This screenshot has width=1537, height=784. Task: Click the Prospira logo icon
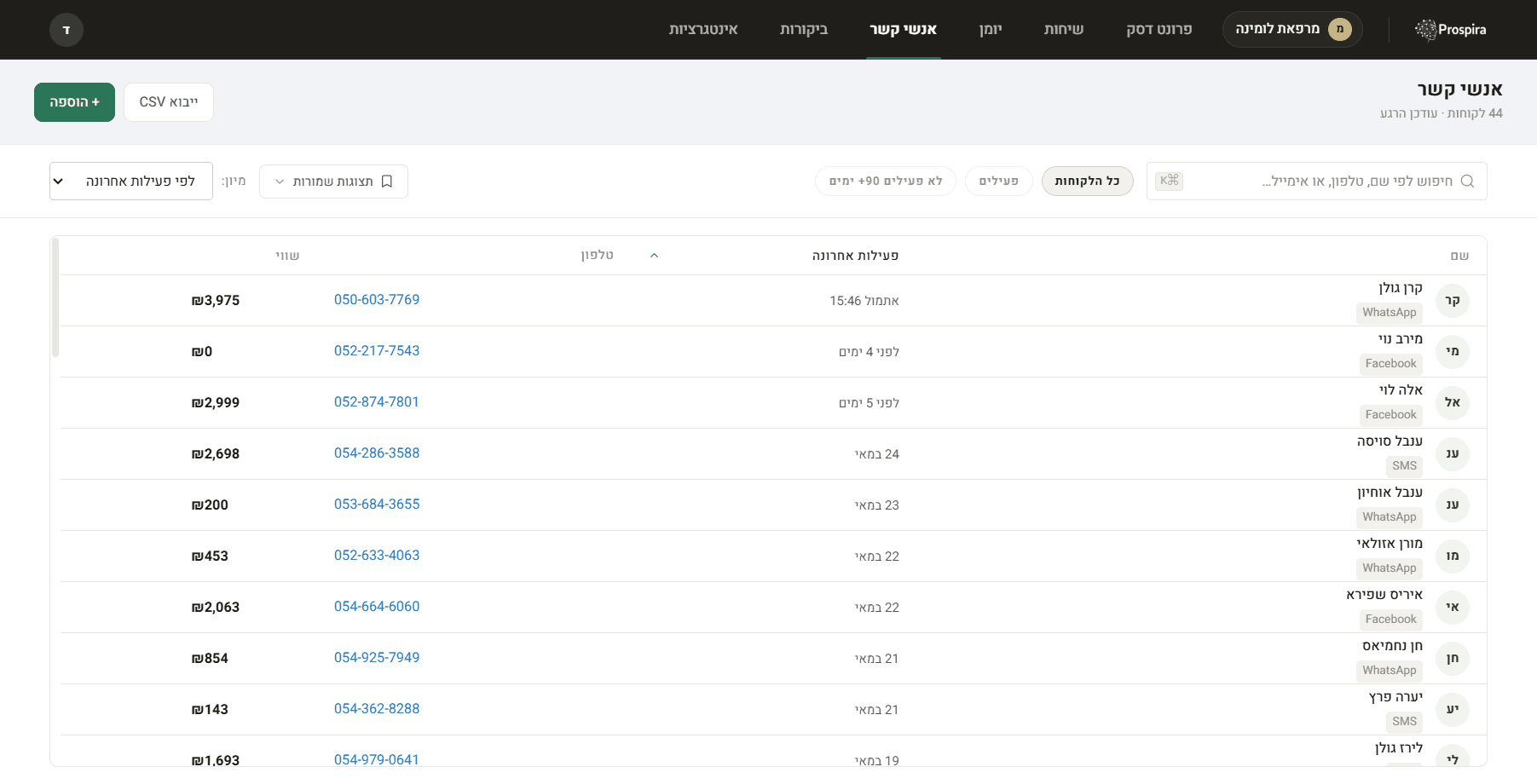pyautogui.click(x=1425, y=30)
